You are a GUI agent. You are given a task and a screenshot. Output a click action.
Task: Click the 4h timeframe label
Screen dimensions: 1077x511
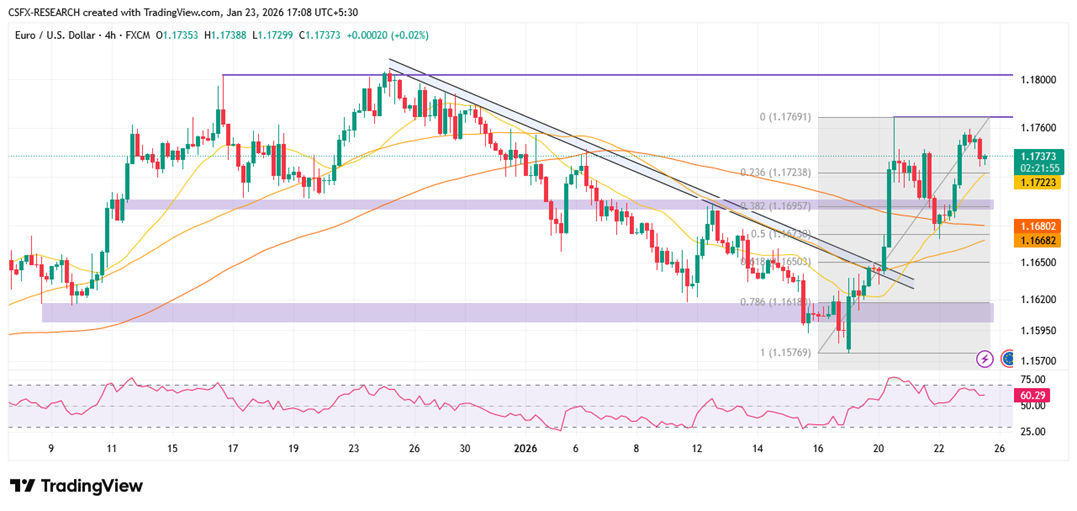tap(113, 34)
